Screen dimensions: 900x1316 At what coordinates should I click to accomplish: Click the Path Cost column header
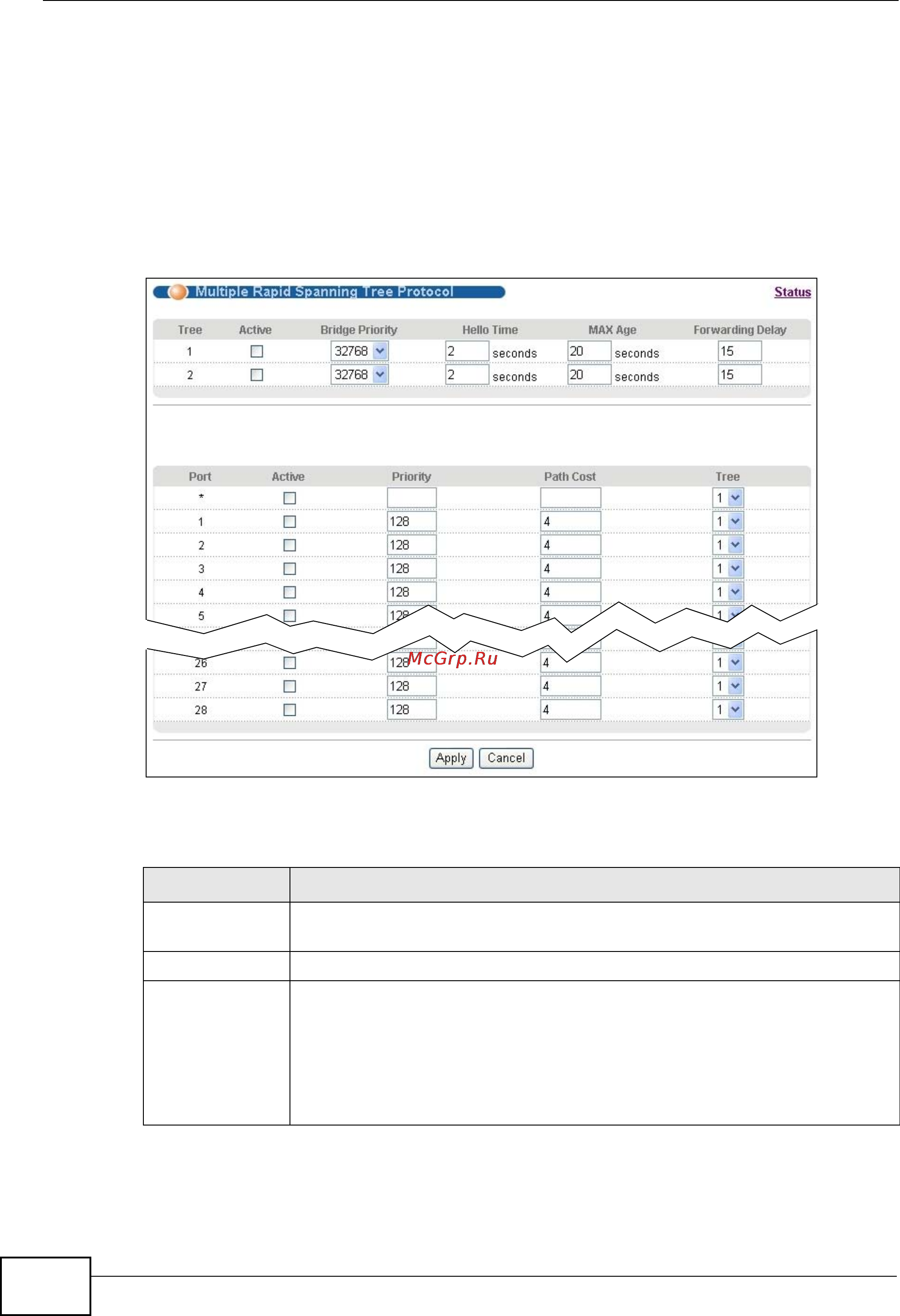point(570,477)
